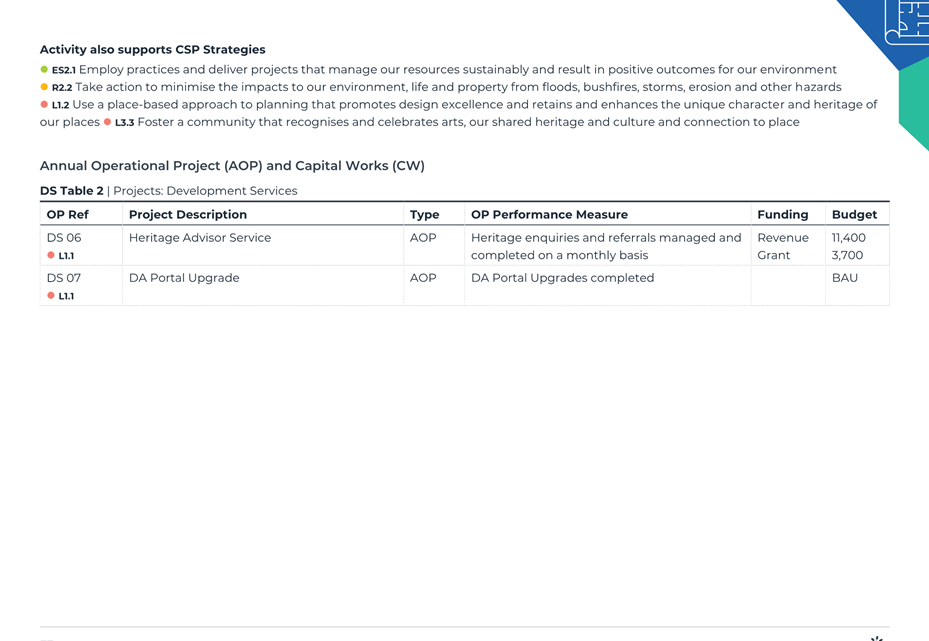Viewport: 929px width, 641px height.
Task: Click the red dot beside L3.3
Action: point(107,122)
